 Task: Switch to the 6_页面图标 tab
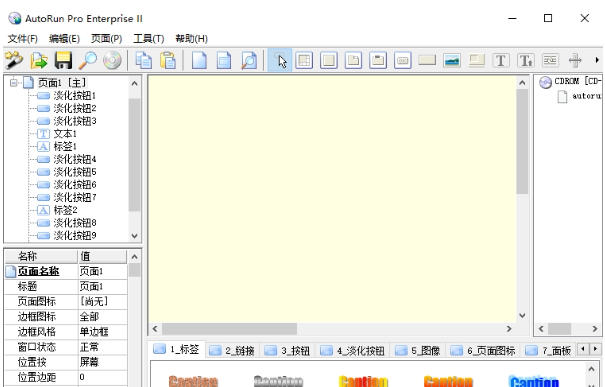tap(483, 351)
